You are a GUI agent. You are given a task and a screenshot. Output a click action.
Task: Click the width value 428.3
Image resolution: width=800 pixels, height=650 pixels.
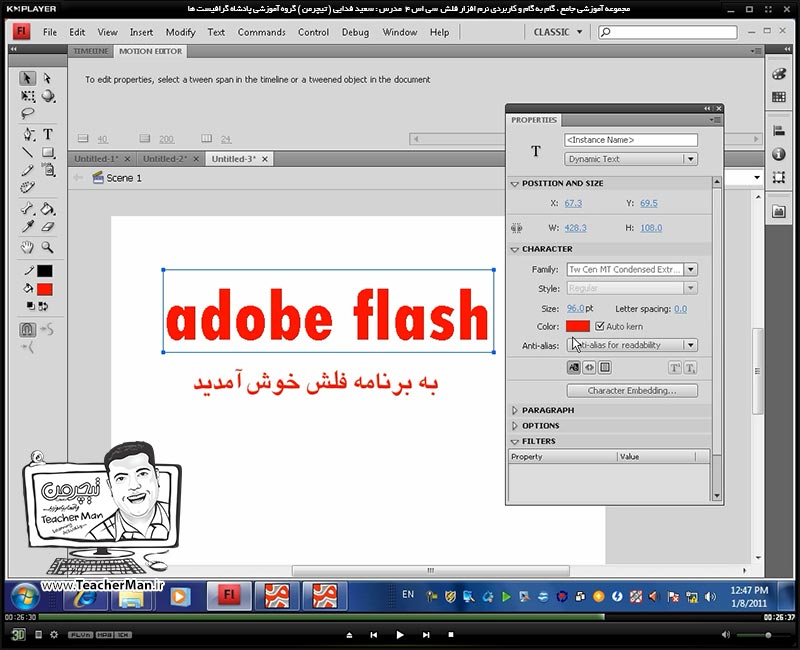[576, 228]
